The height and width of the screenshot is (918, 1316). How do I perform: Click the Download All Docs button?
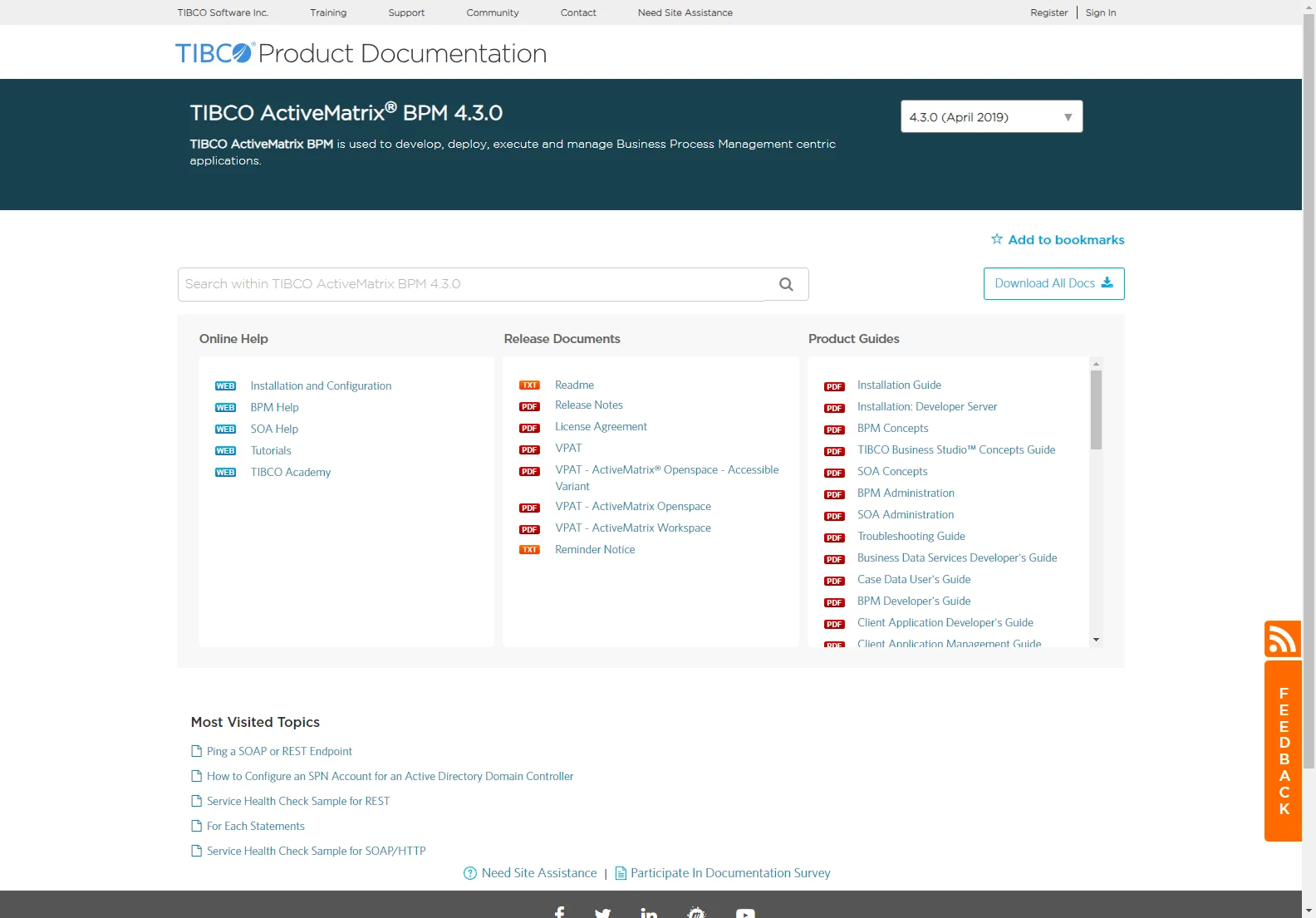(1054, 283)
